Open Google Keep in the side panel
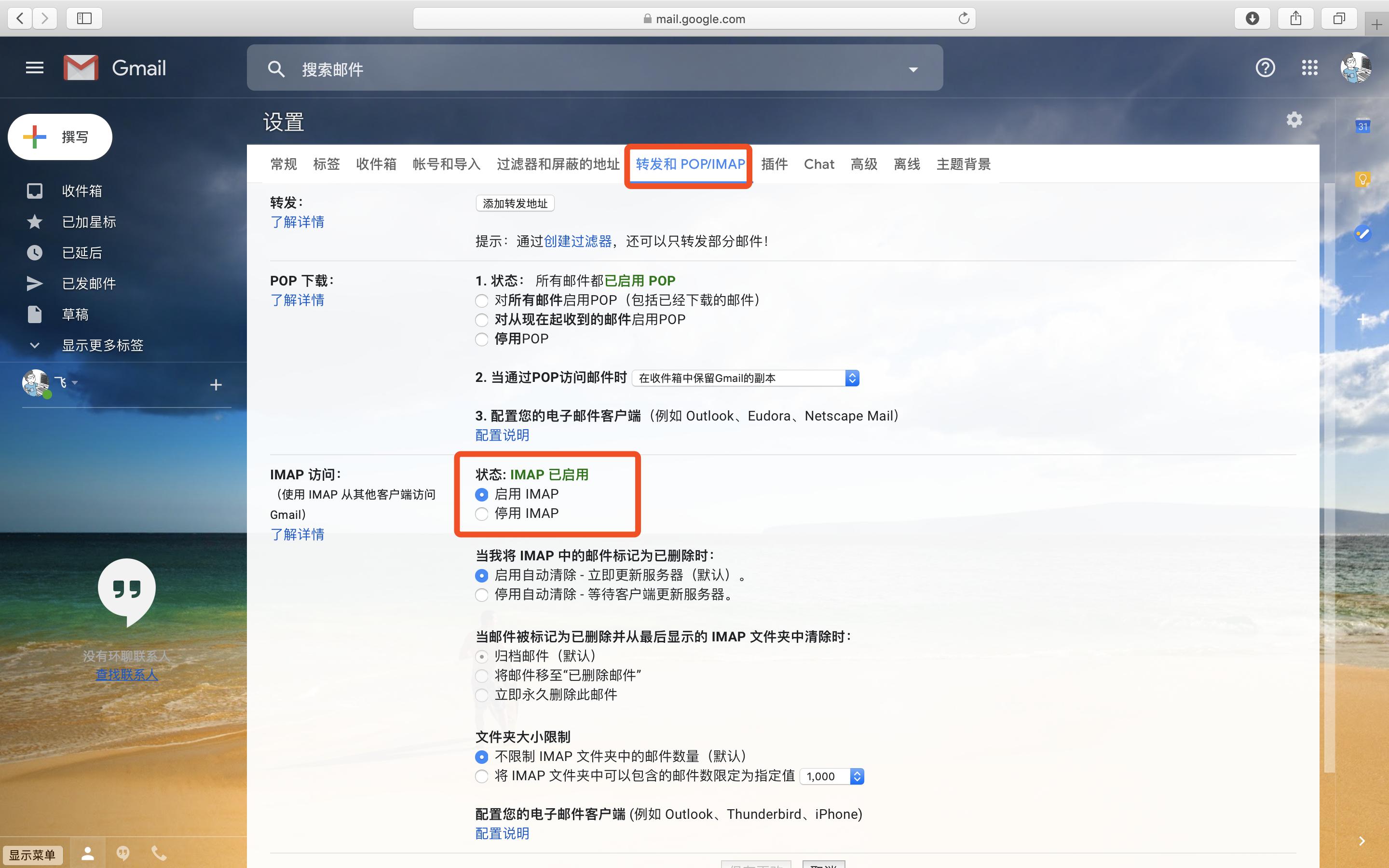Viewport: 1389px width, 868px height. (1363, 179)
